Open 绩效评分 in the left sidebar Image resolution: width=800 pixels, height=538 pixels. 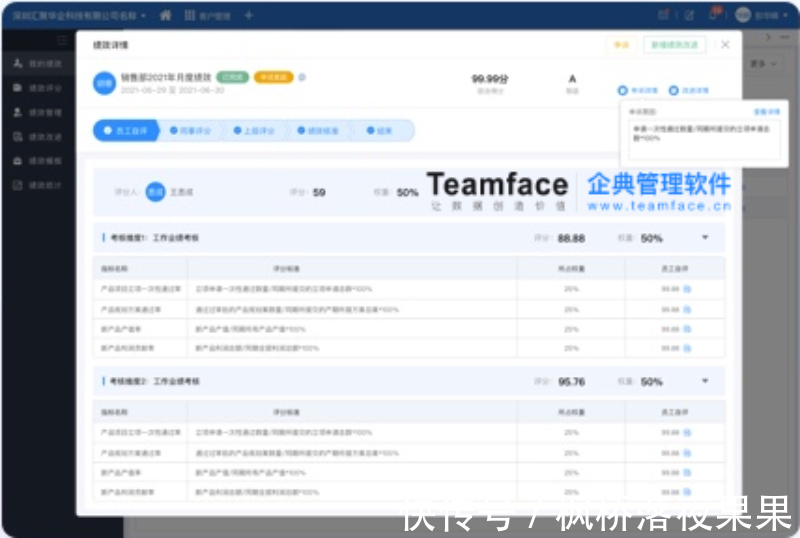coord(38,88)
